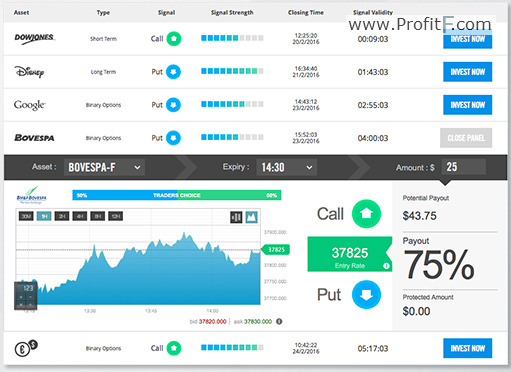Click the blue Put arrow for Google
Image resolution: width=511 pixels, height=372 pixels.
point(173,105)
